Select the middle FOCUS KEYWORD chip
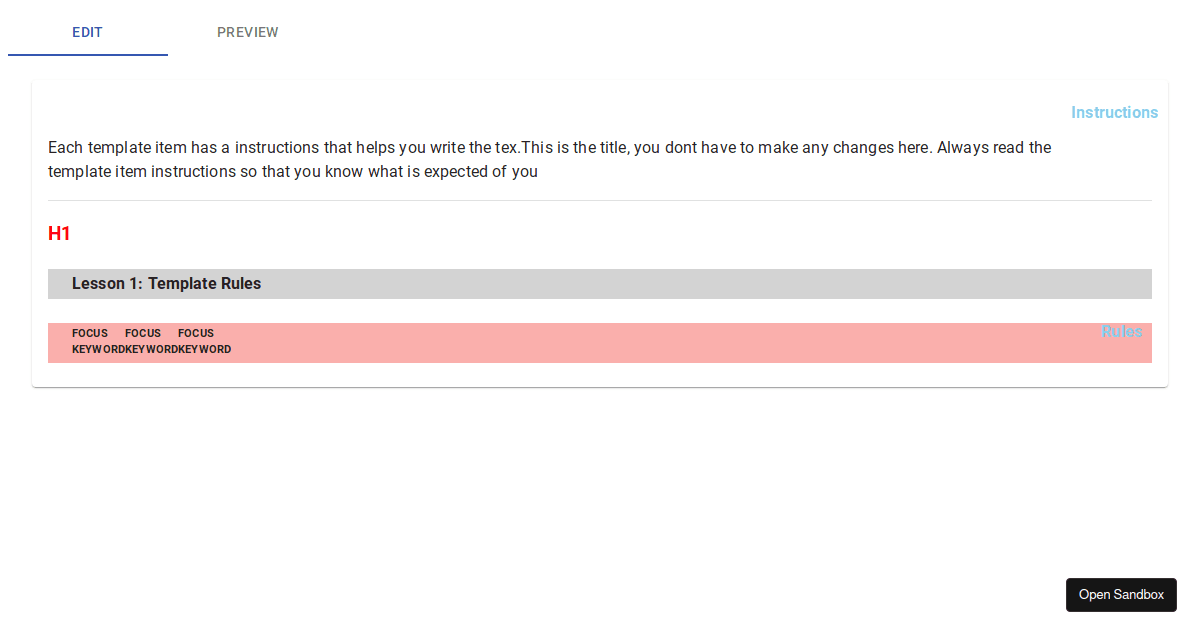This screenshot has width=1200, height=630. pos(143,341)
